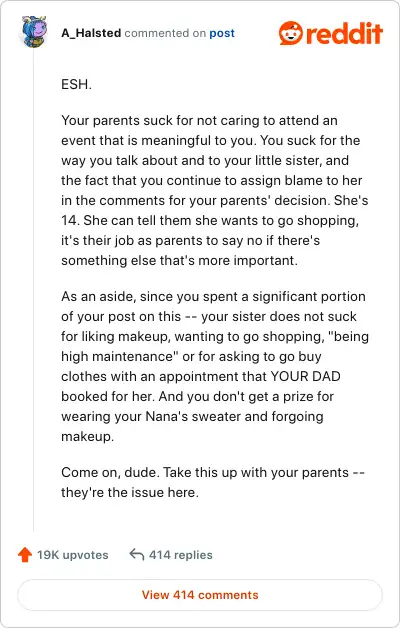The width and height of the screenshot is (400, 628).
Task: Open the blue "post" link
Action: tap(222, 34)
